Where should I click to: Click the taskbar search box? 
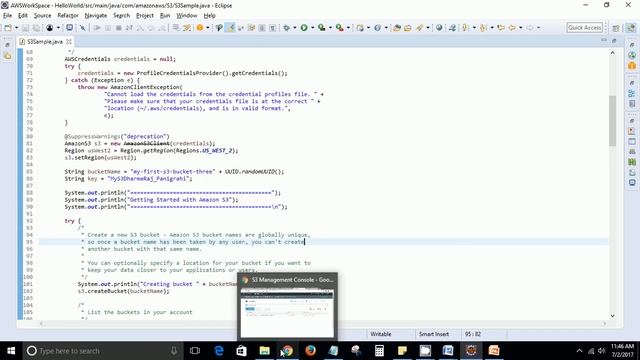102,351
